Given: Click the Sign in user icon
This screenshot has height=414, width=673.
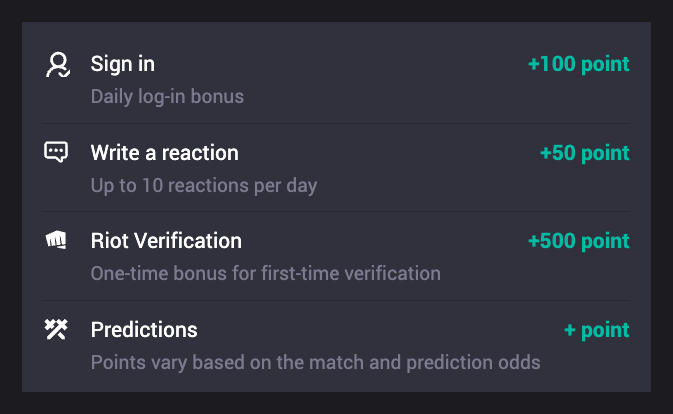Looking at the screenshot, I should tap(58, 65).
